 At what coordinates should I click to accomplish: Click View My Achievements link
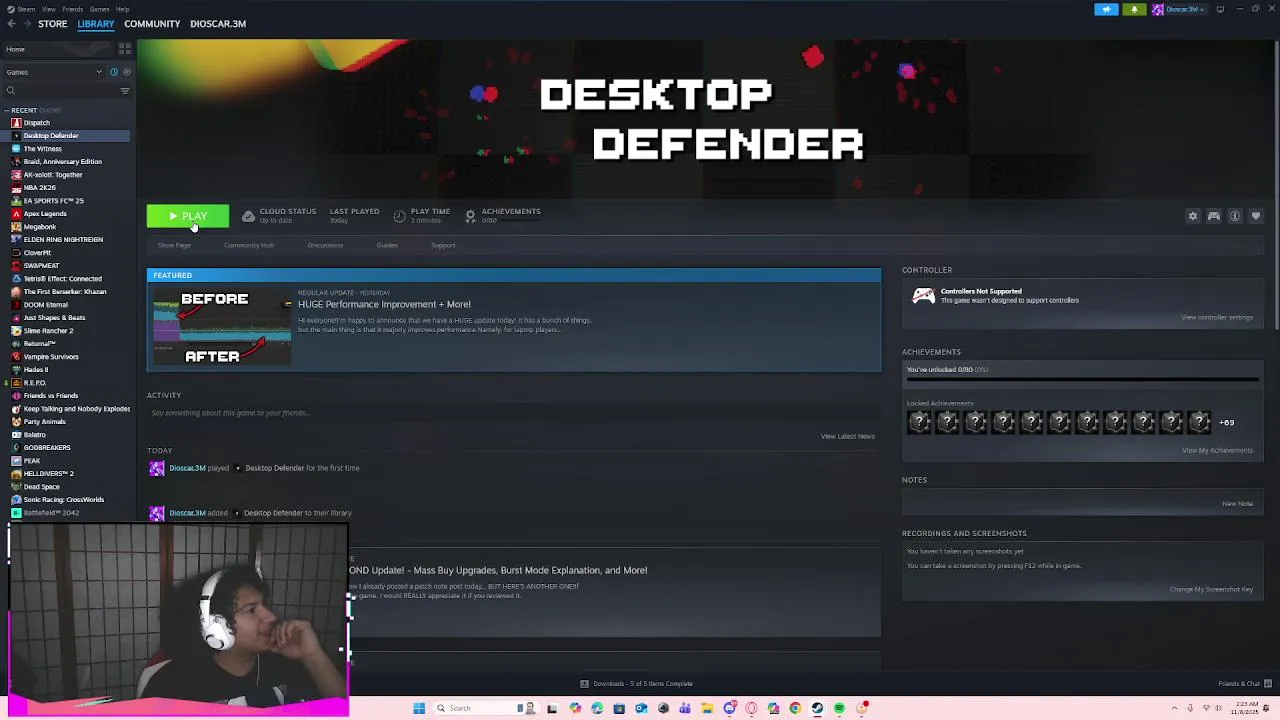(1217, 450)
